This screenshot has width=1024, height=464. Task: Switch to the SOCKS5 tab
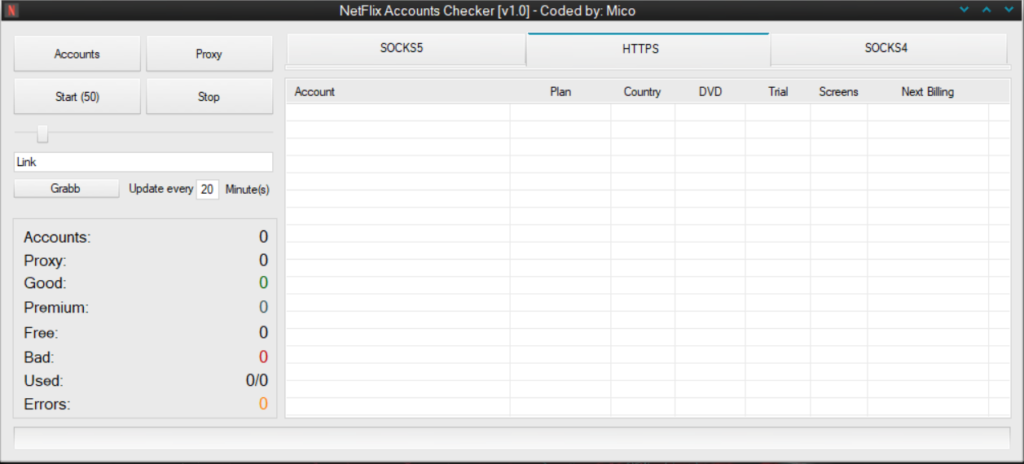point(406,48)
